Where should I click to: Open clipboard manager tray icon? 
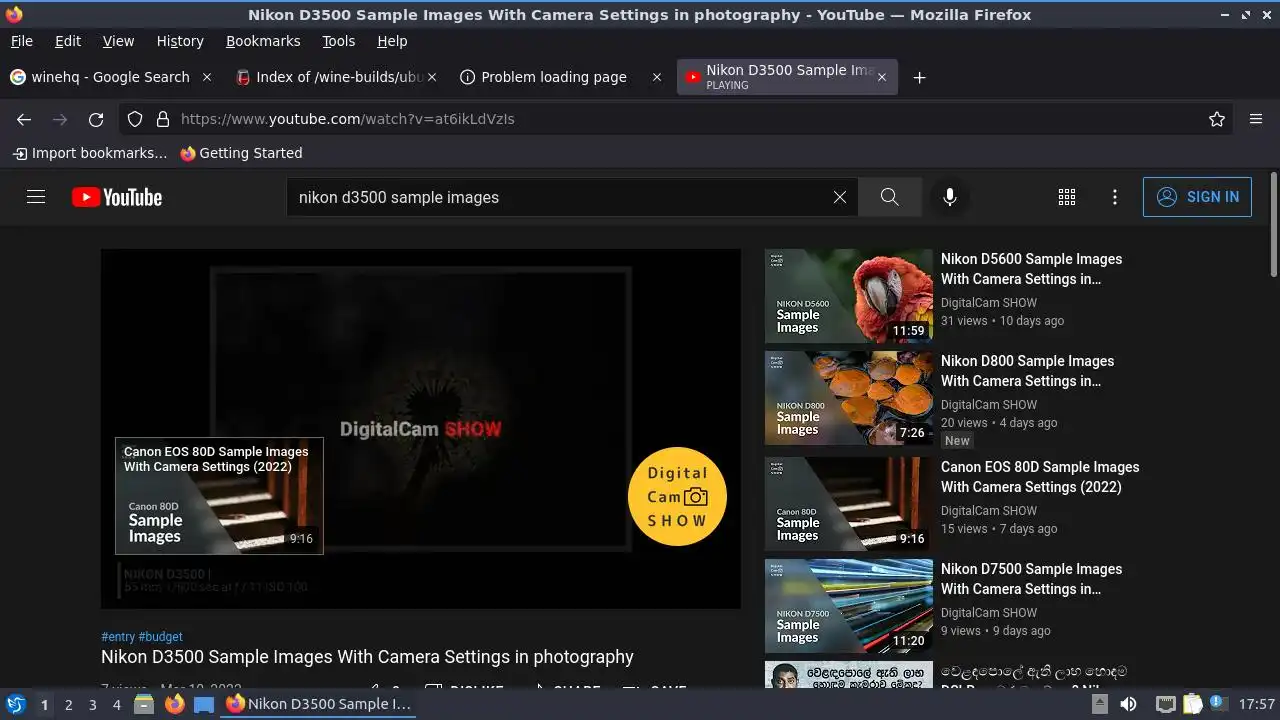coord(1192,704)
